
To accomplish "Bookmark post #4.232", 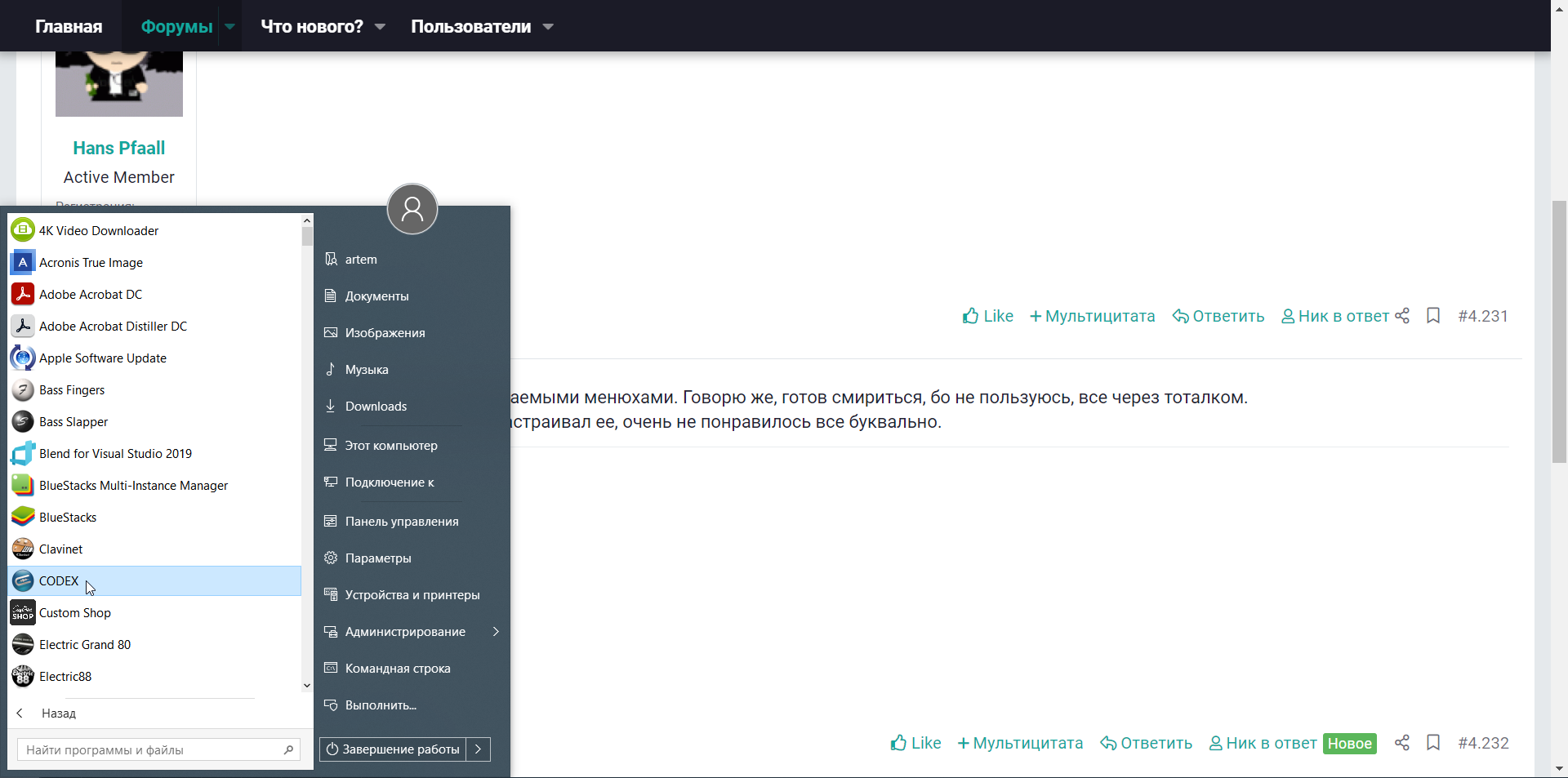I will click(x=1433, y=743).
